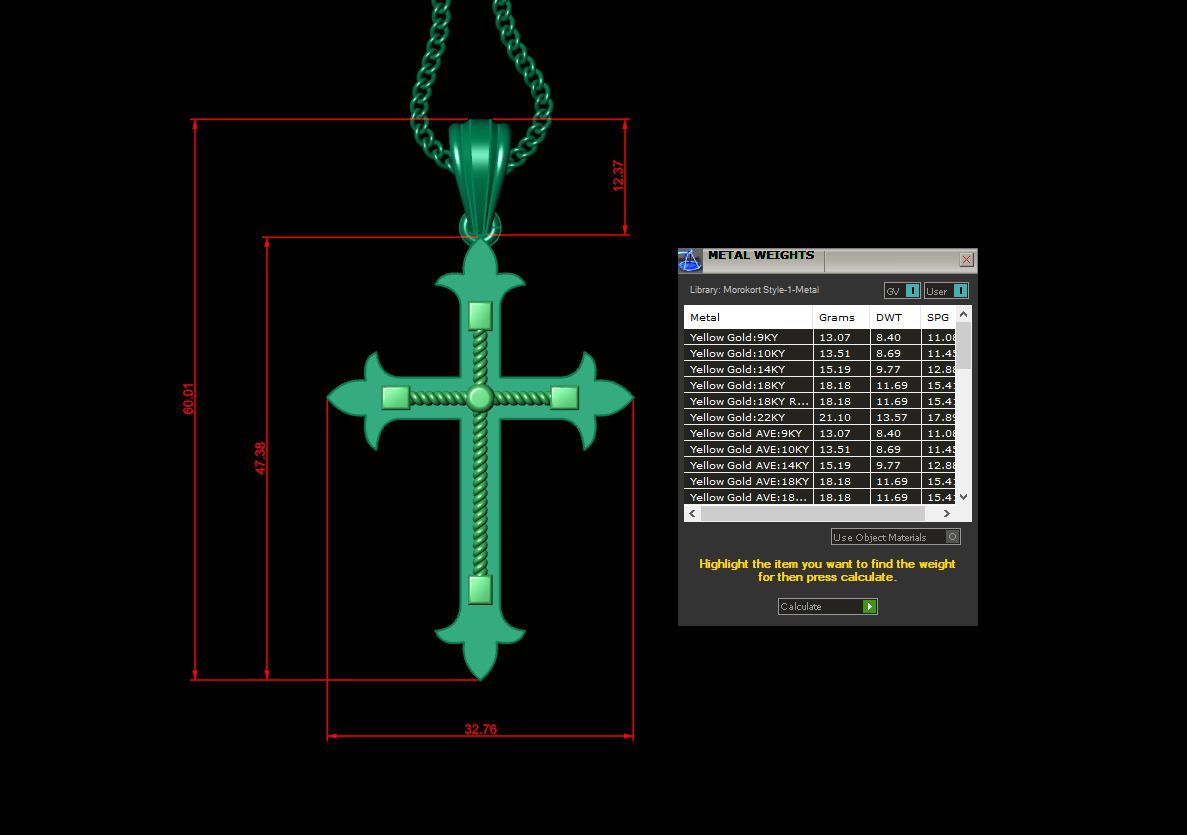Select the Yellow Gold AVE:18... last row

(x=820, y=497)
